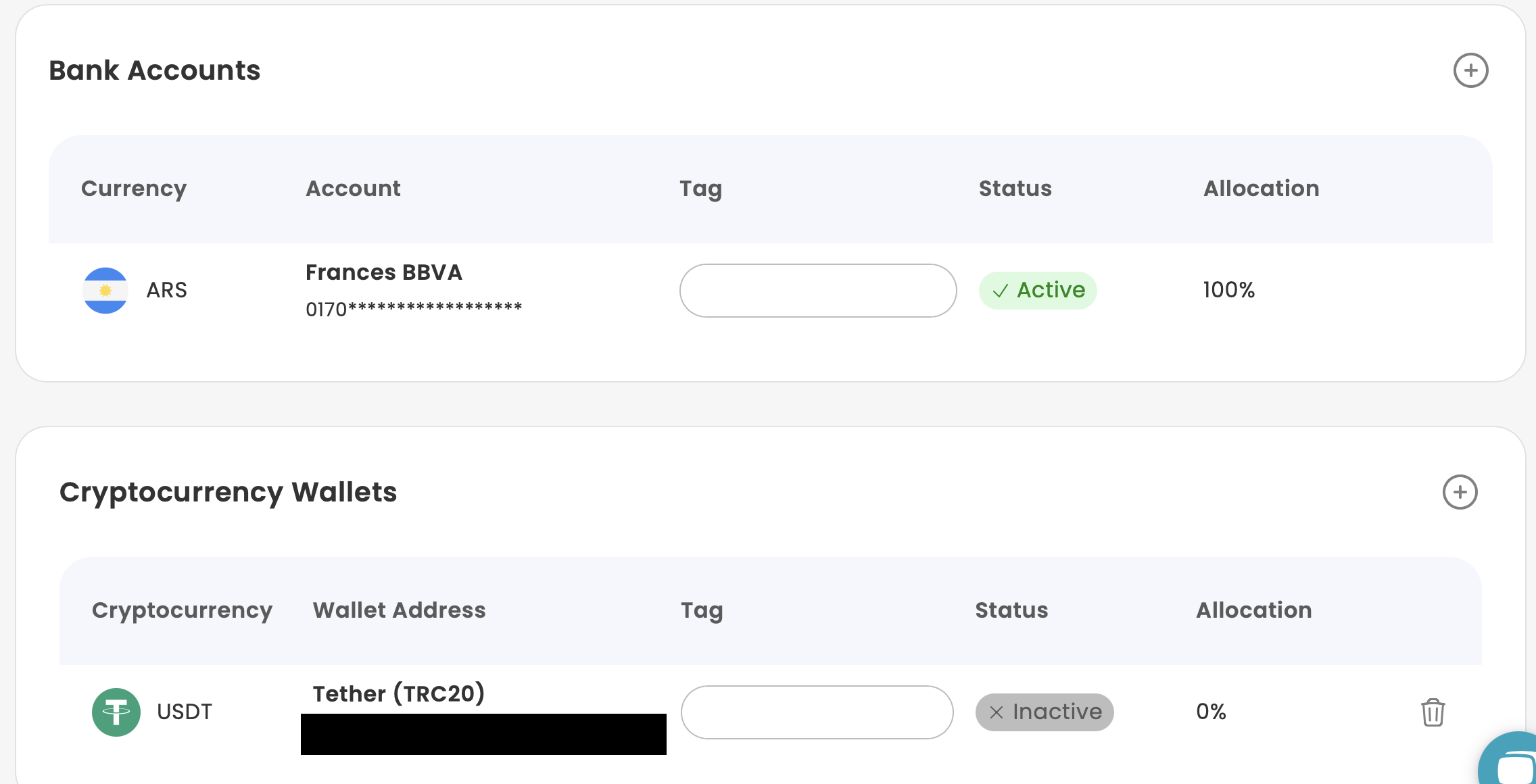Click the Tag field for Tether wallet
This screenshot has height=784, width=1536.
[817, 712]
